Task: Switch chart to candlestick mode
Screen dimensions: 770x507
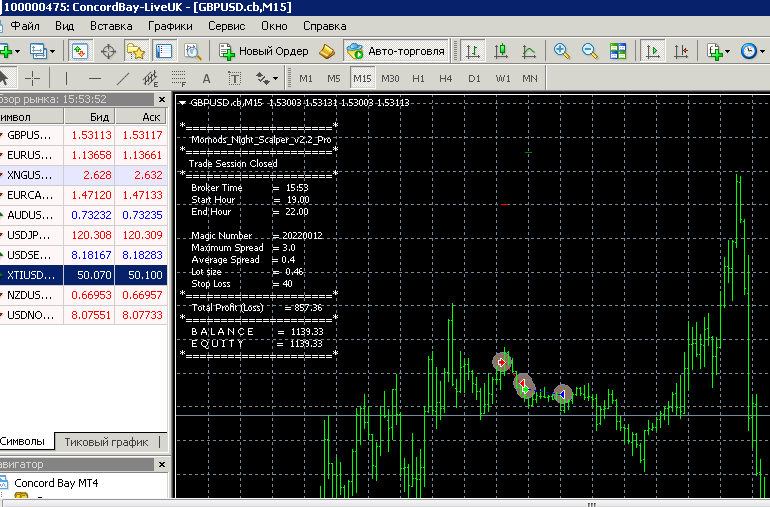Action: tap(500, 51)
